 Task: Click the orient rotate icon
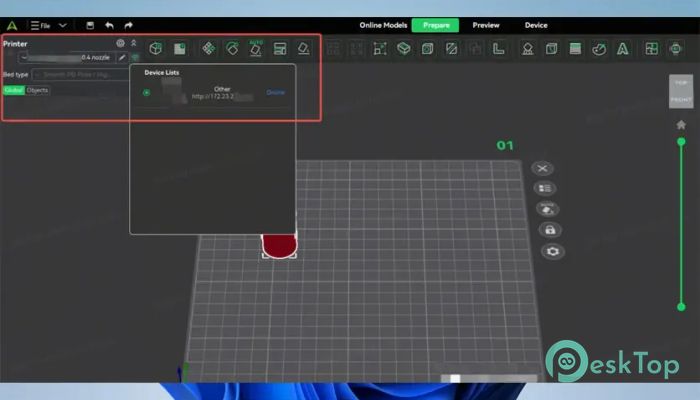tap(232, 48)
